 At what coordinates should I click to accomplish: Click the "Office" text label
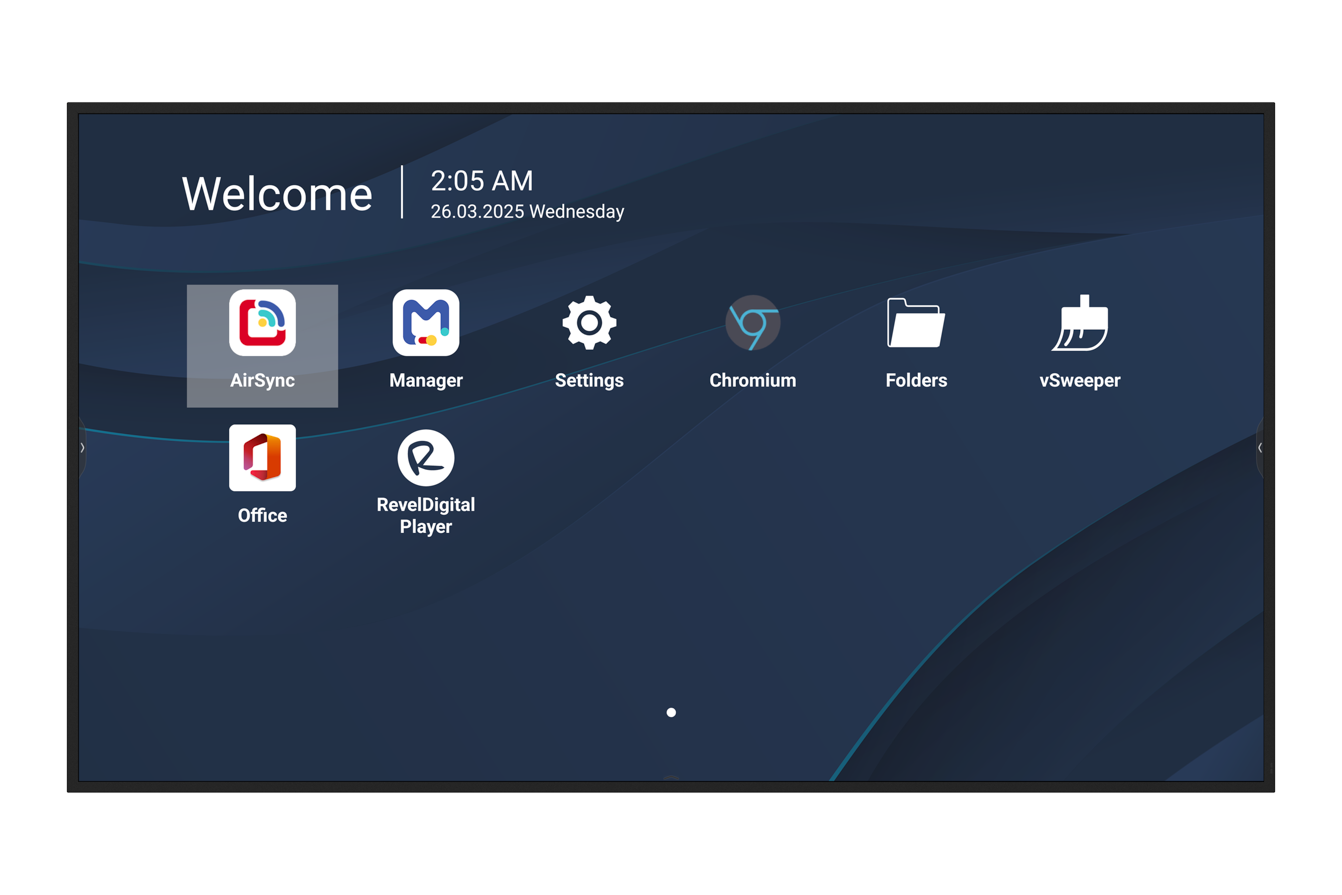click(x=262, y=516)
